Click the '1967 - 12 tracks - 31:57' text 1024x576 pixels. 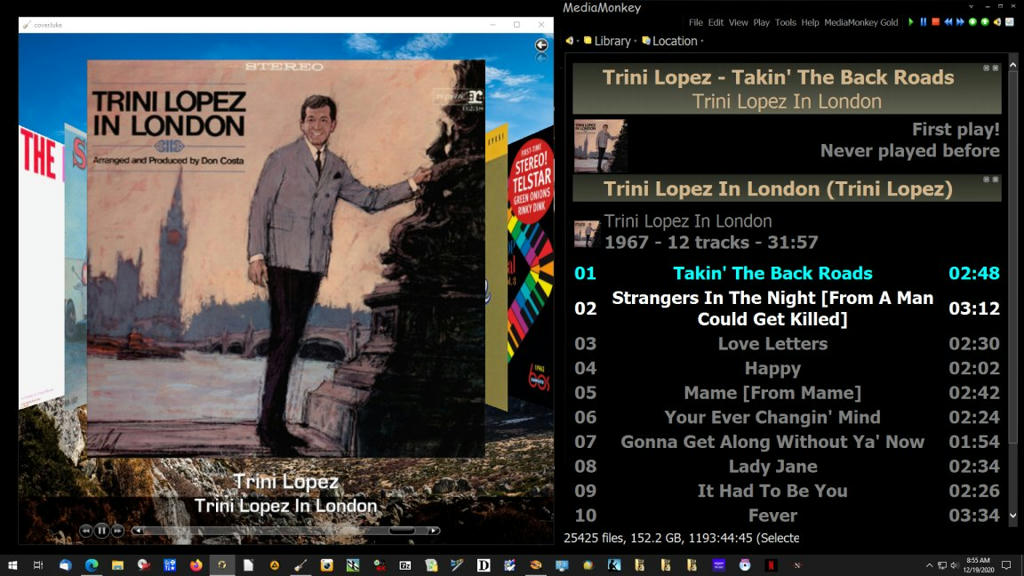711,242
